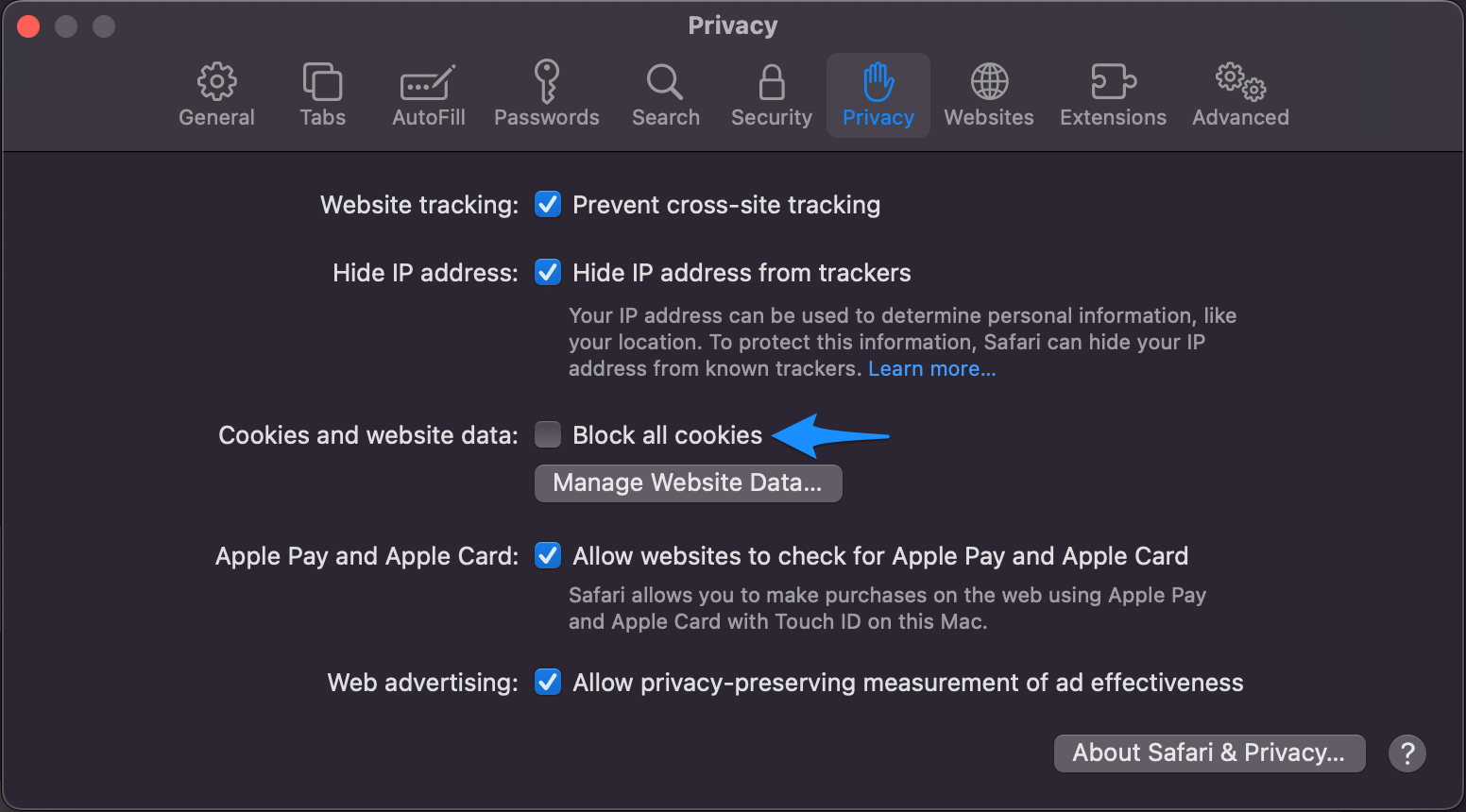The width and height of the screenshot is (1466, 812).
Task: Open the Tabs preferences pane
Action: pos(322,93)
